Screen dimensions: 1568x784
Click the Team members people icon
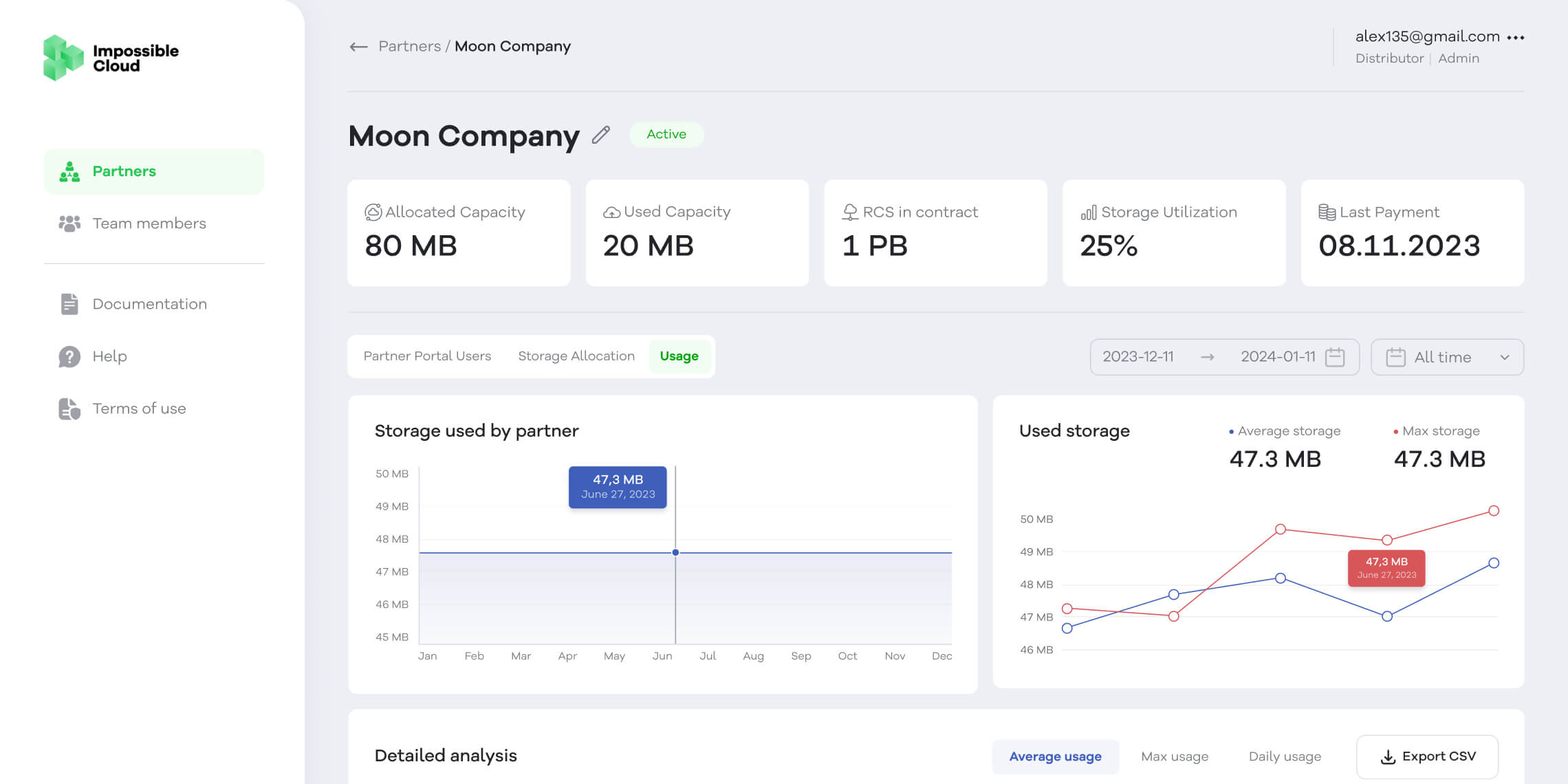(x=69, y=224)
